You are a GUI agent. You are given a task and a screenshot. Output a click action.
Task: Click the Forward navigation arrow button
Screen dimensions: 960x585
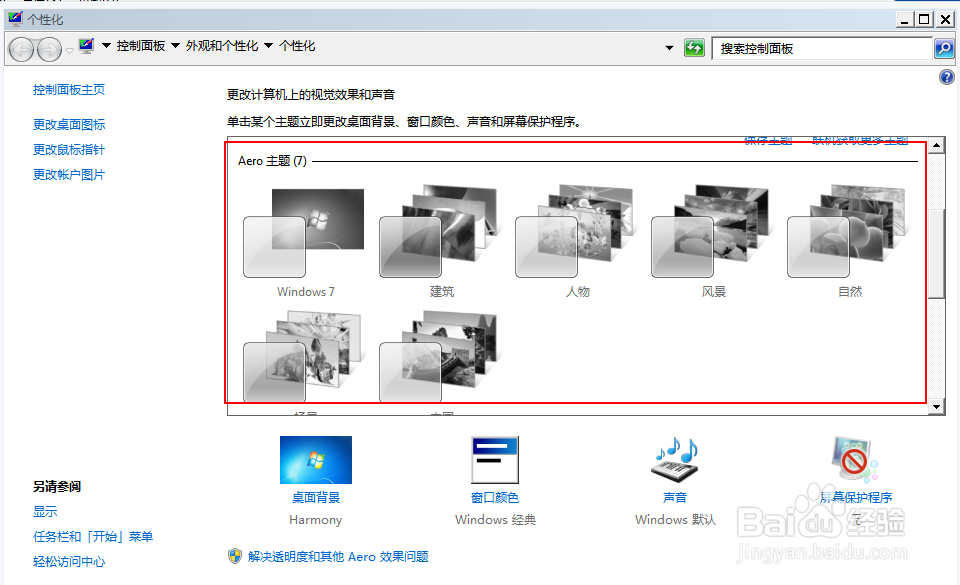50,49
